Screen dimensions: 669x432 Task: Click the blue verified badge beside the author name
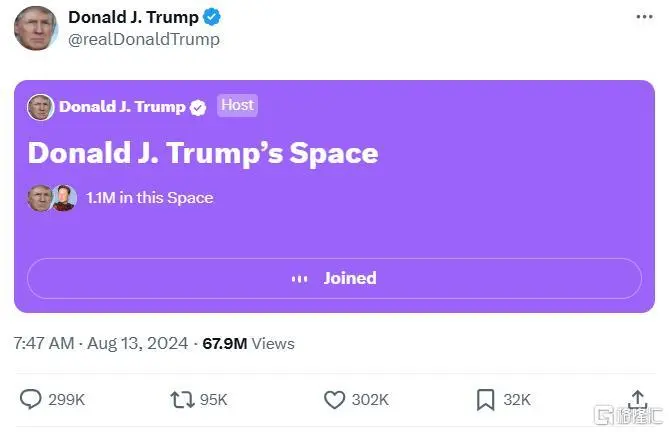pos(212,17)
